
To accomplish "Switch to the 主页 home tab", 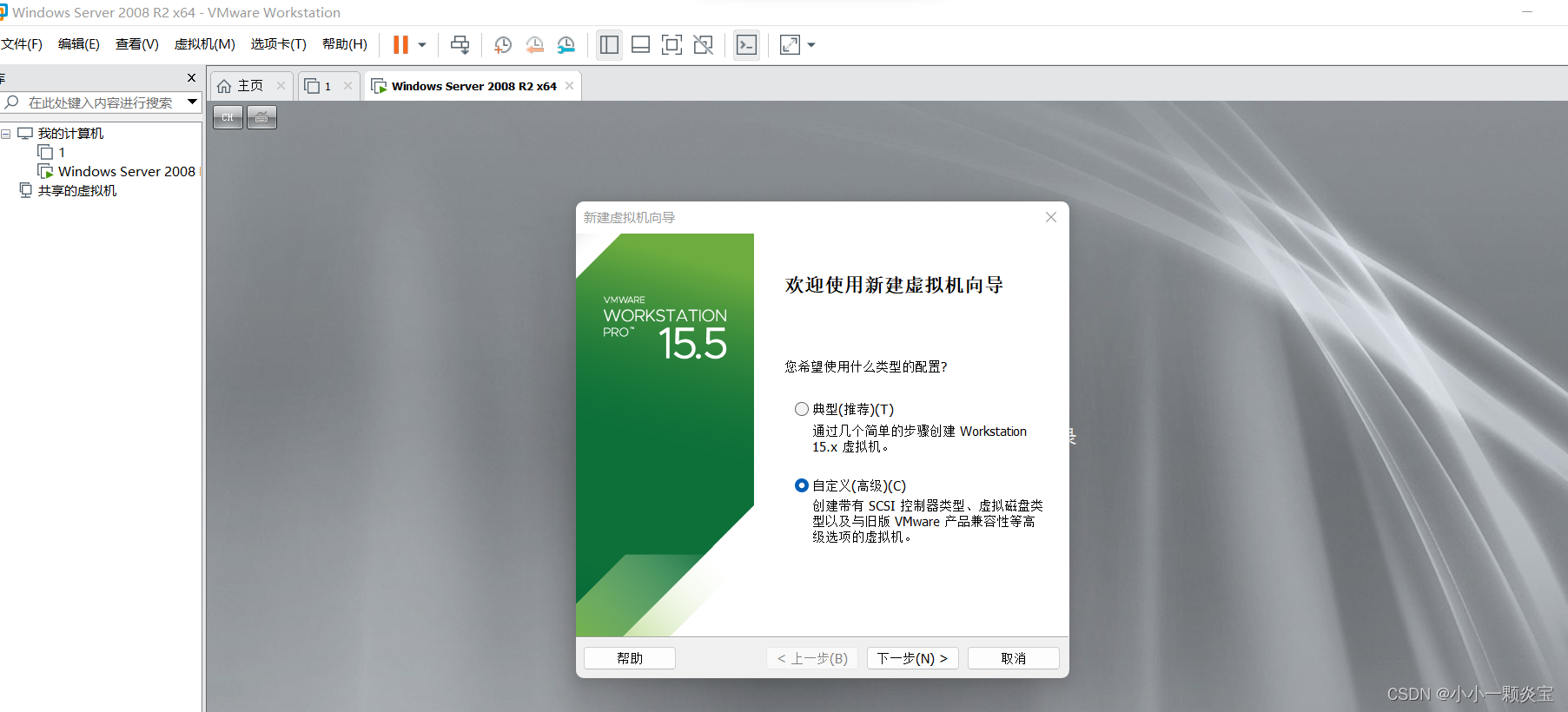I will coord(250,86).
